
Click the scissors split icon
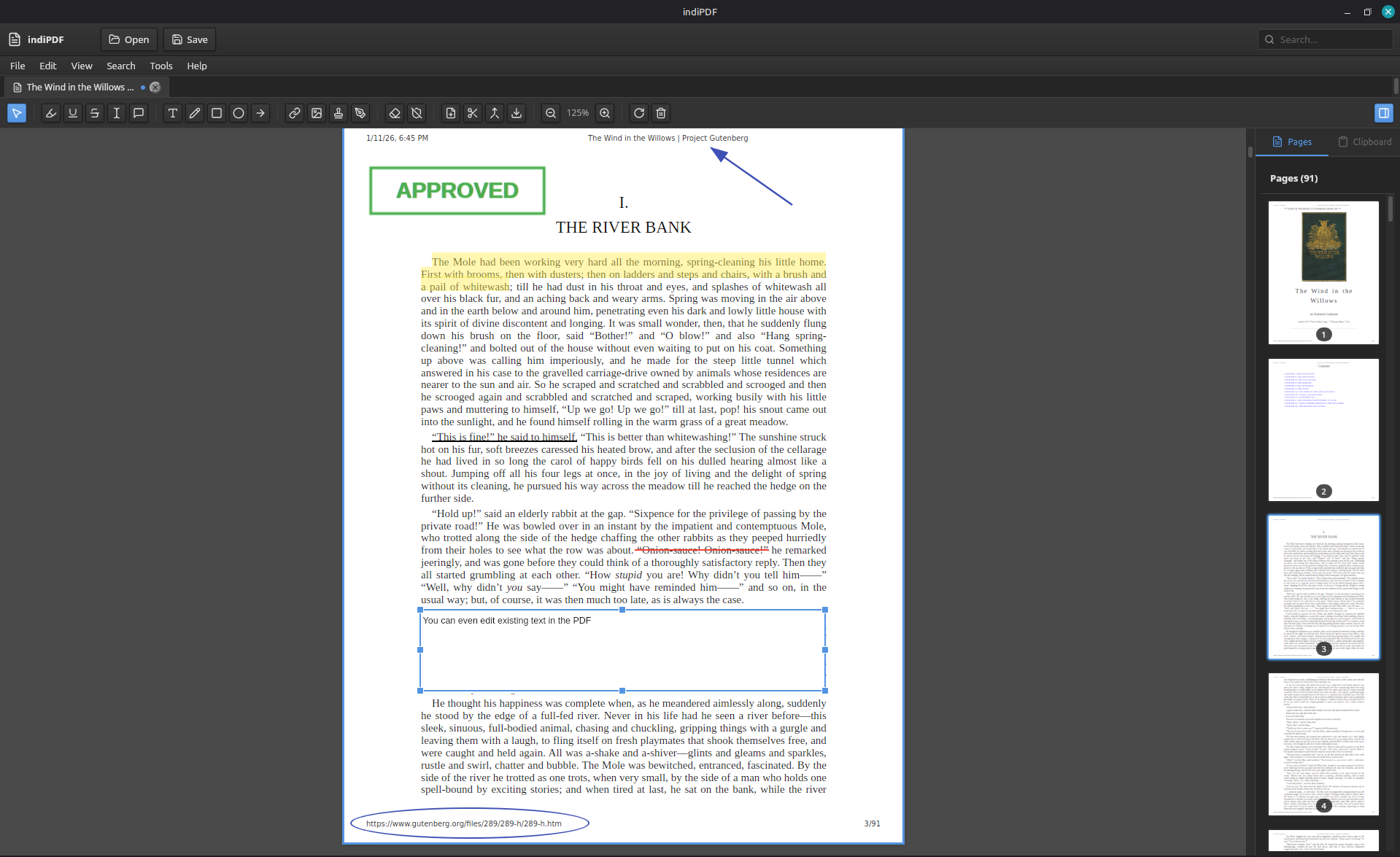pyautogui.click(x=473, y=113)
